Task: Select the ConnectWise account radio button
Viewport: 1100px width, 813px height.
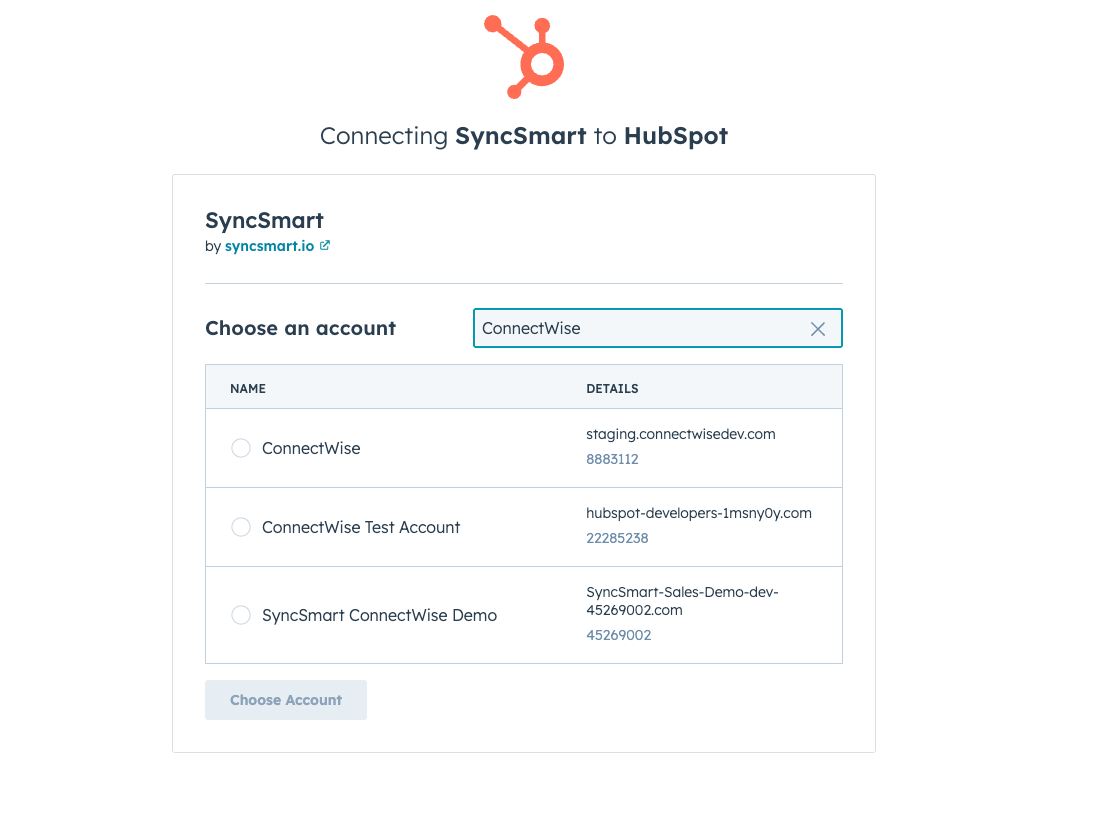Action: pos(241,448)
